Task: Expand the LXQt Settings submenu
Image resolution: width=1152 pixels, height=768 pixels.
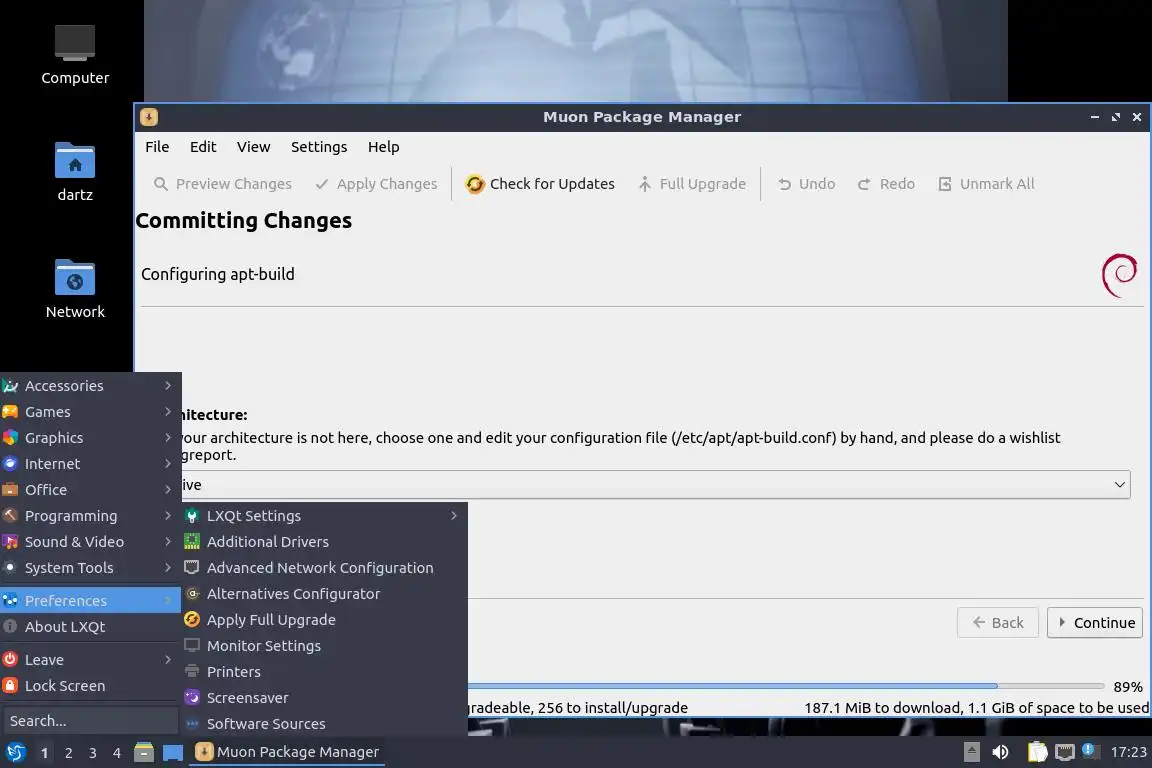Action: 325,516
